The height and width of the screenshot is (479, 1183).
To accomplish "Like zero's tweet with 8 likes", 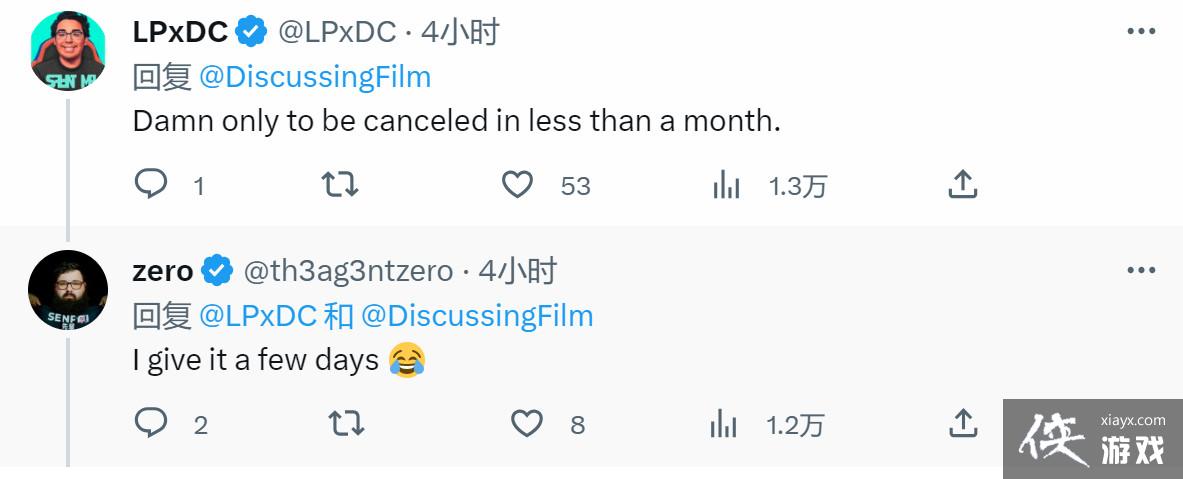I will 527,423.
